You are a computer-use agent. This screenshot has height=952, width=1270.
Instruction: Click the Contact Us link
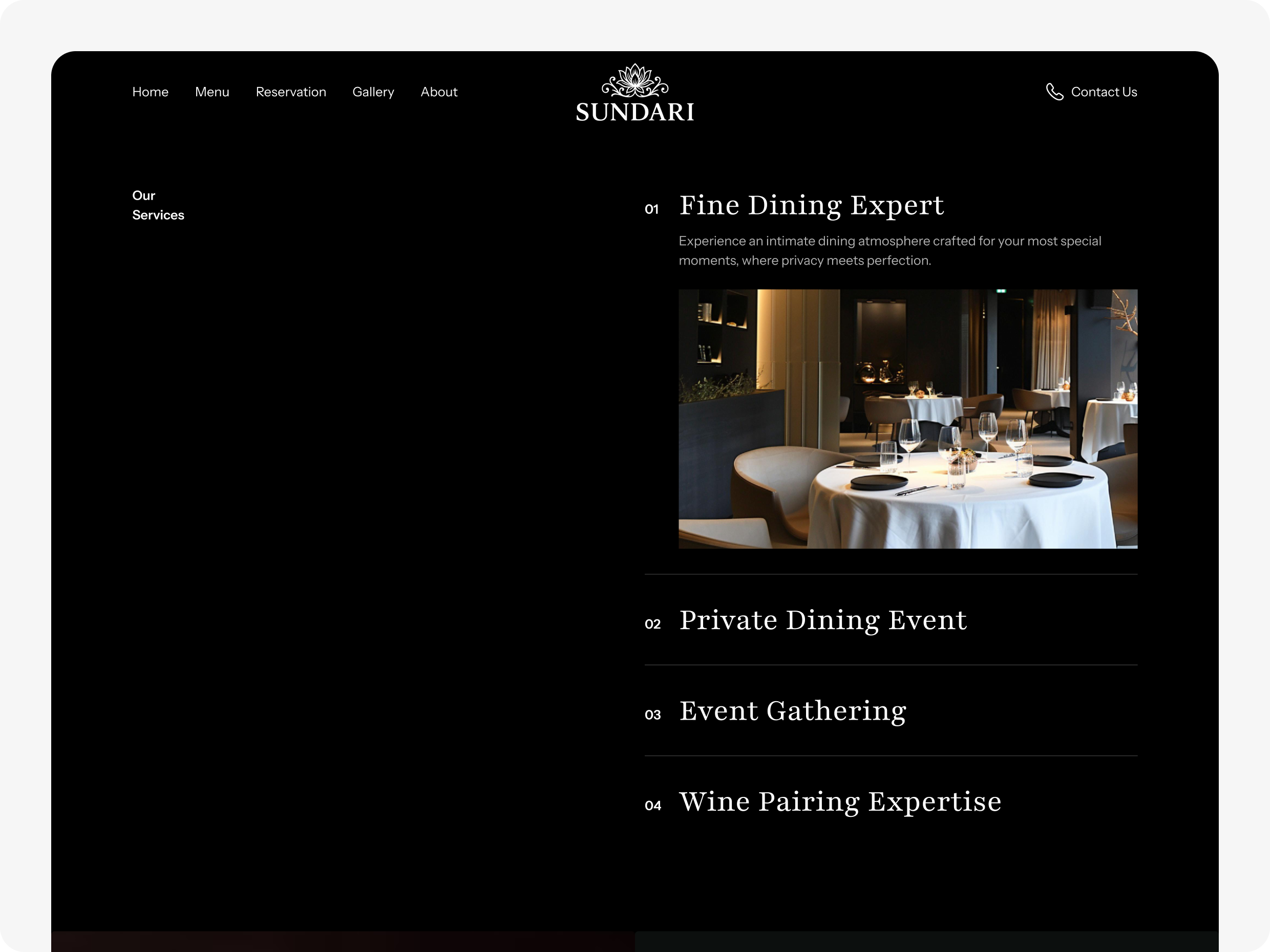(x=1104, y=92)
